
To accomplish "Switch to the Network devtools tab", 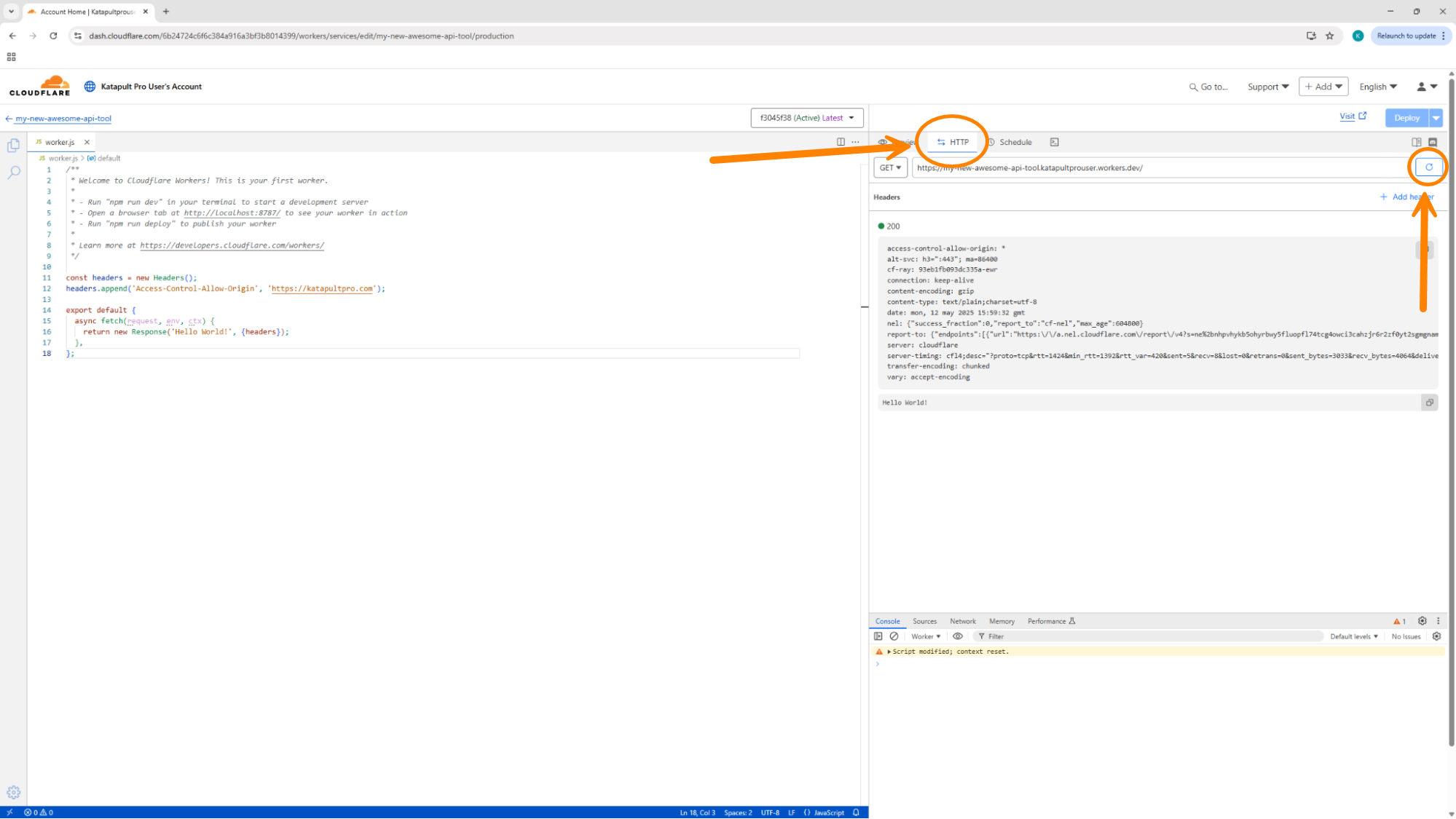I will point(962,621).
